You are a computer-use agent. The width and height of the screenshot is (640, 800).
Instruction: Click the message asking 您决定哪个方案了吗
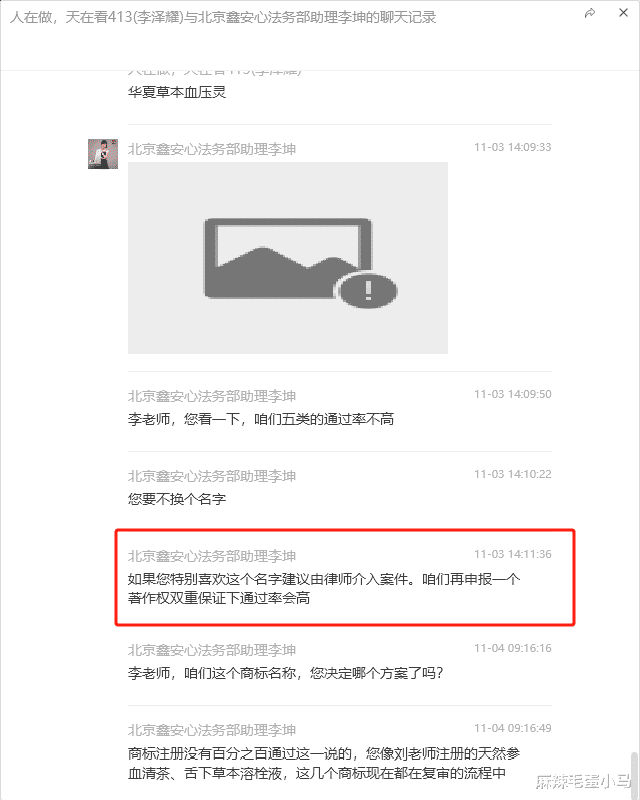[x=285, y=673]
